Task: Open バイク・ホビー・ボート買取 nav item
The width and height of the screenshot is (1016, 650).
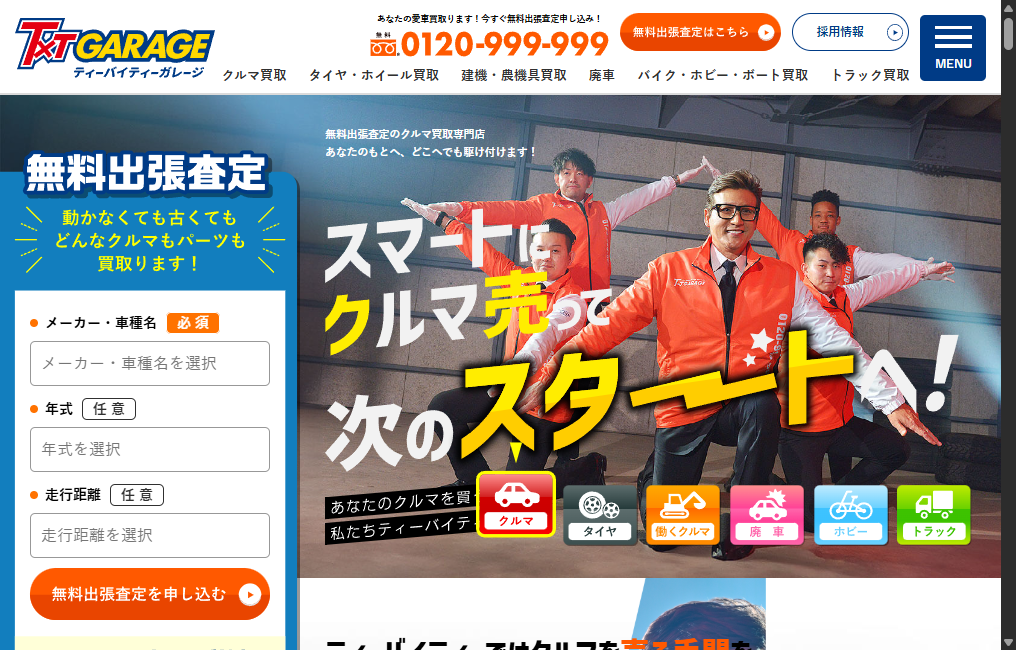Action: pos(723,75)
